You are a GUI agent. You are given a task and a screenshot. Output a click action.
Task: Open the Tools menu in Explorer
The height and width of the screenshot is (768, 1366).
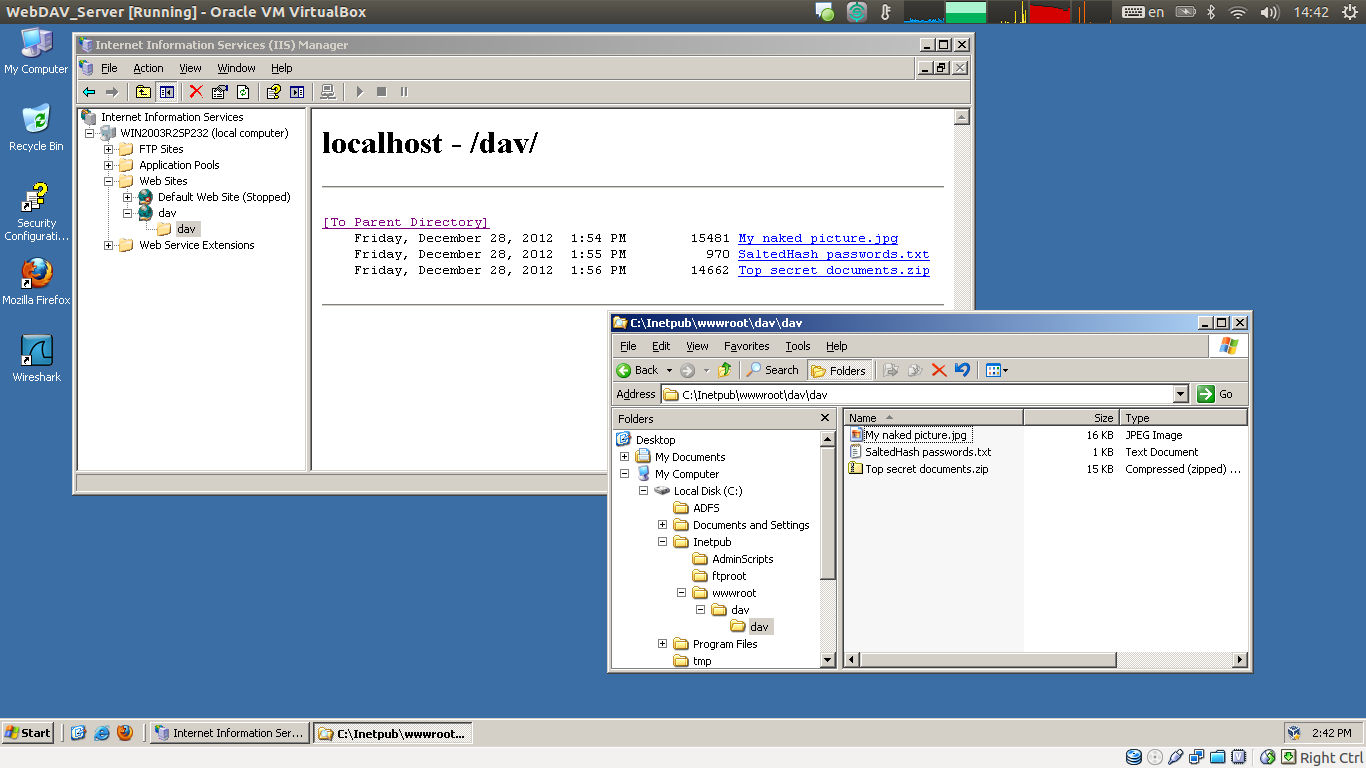tap(798, 346)
